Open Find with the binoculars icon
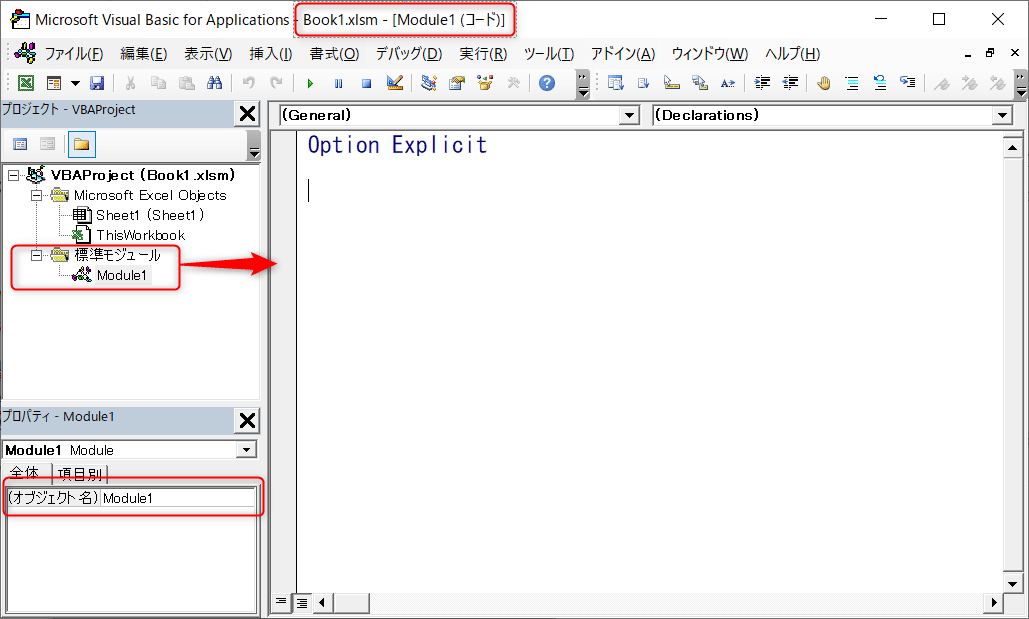Viewport: 1029px width, 619px height. pyautogui.click(x=215, y=83)
